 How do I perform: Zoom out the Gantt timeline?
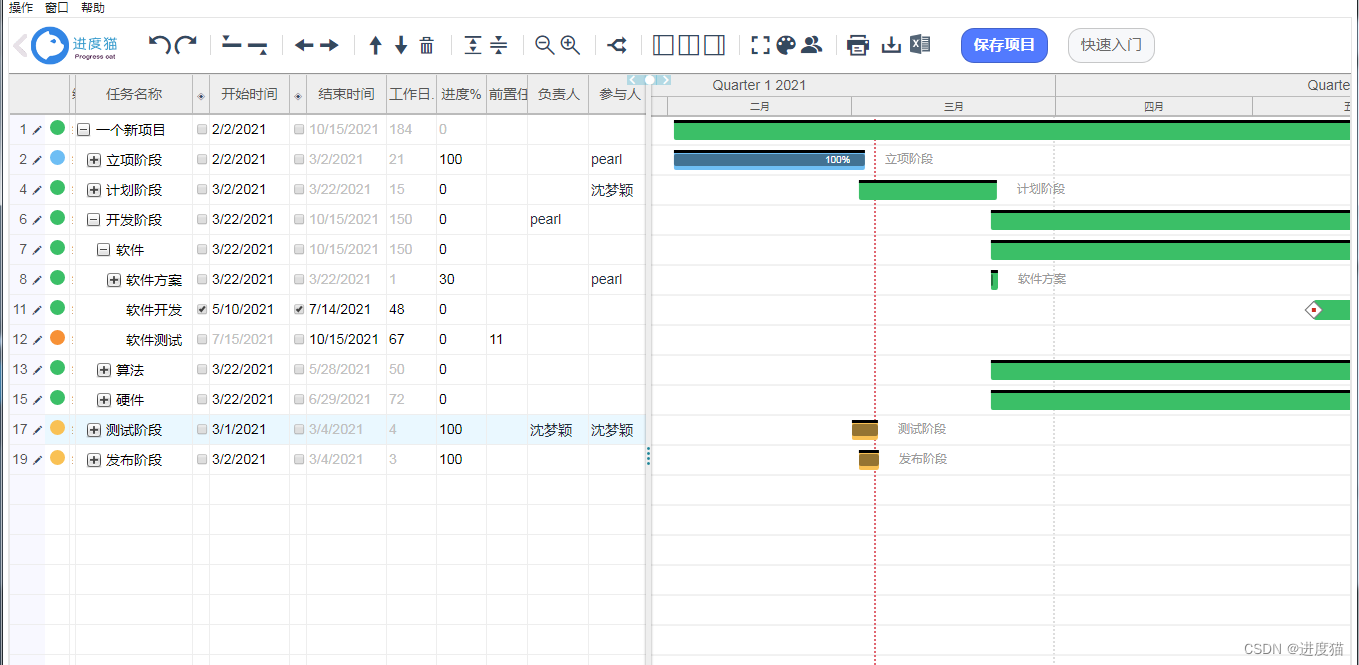pyautogui.click(x=545, y=45)
